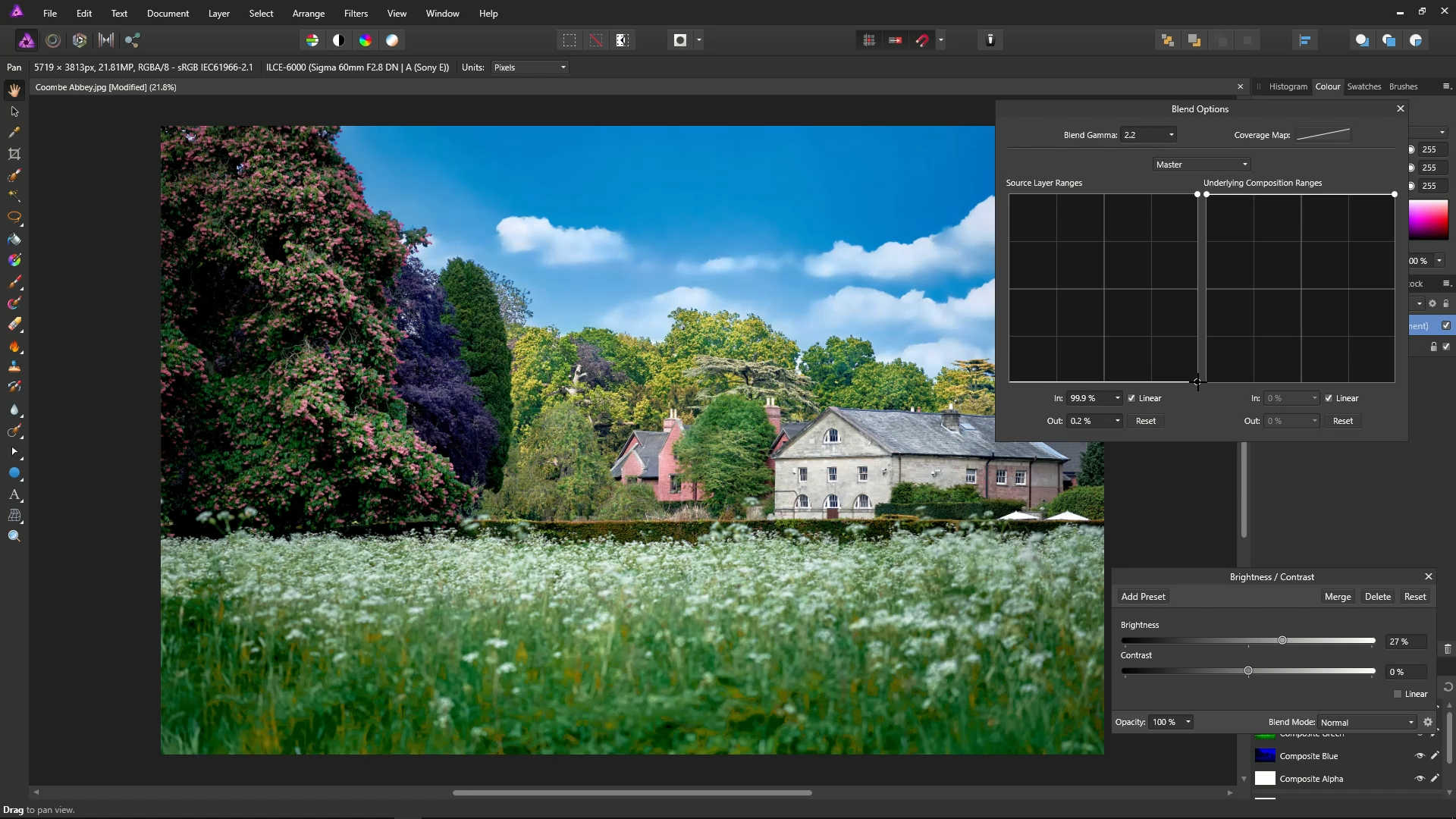Open the Units Pixels dropdown
This screenshot has height=819, width=1456.
pyautogui.click(x=529, y=67)
